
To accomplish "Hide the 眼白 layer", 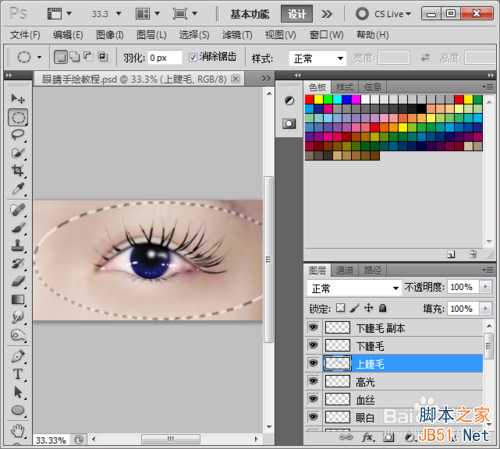I will pos(313,417).
